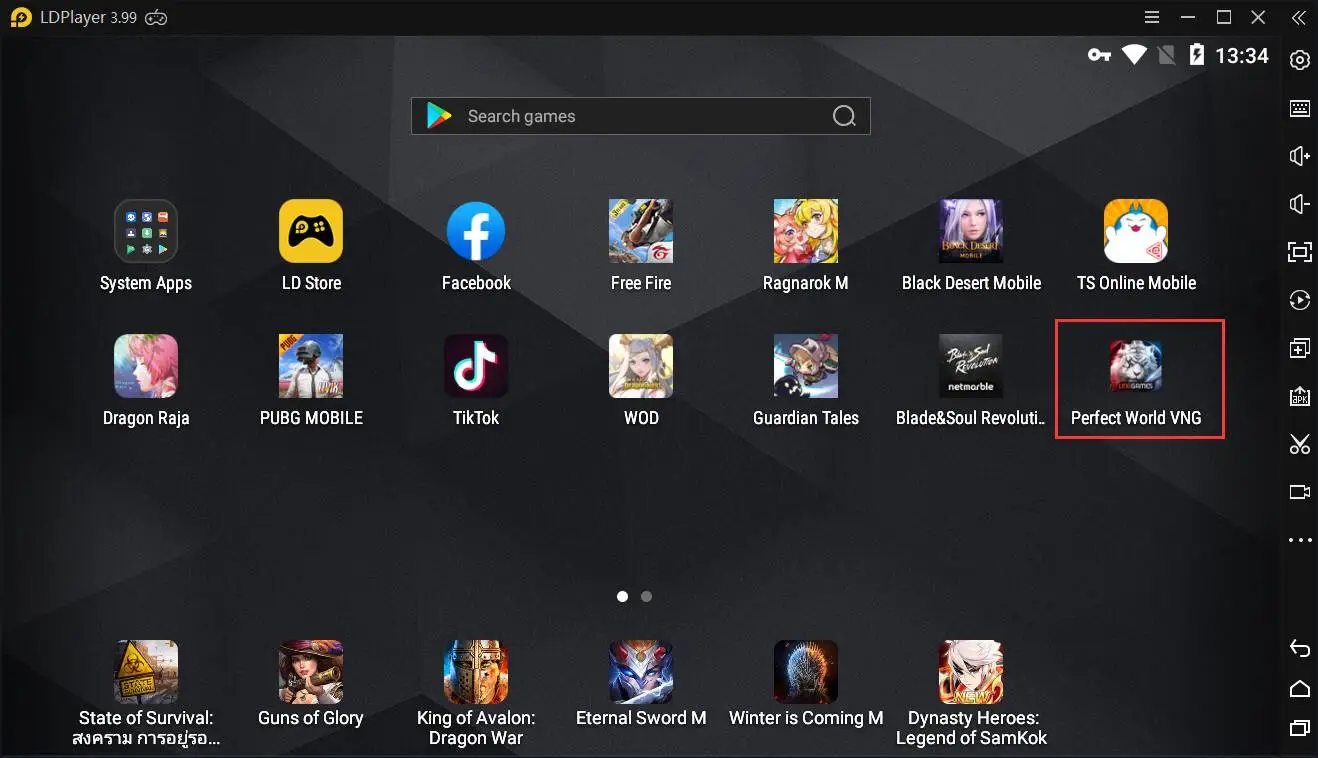Open LDPlayer settings gear in sidebar
Image resolution: width=1318 pixels, height=758 pixels.
click(x=1300, y=60)
